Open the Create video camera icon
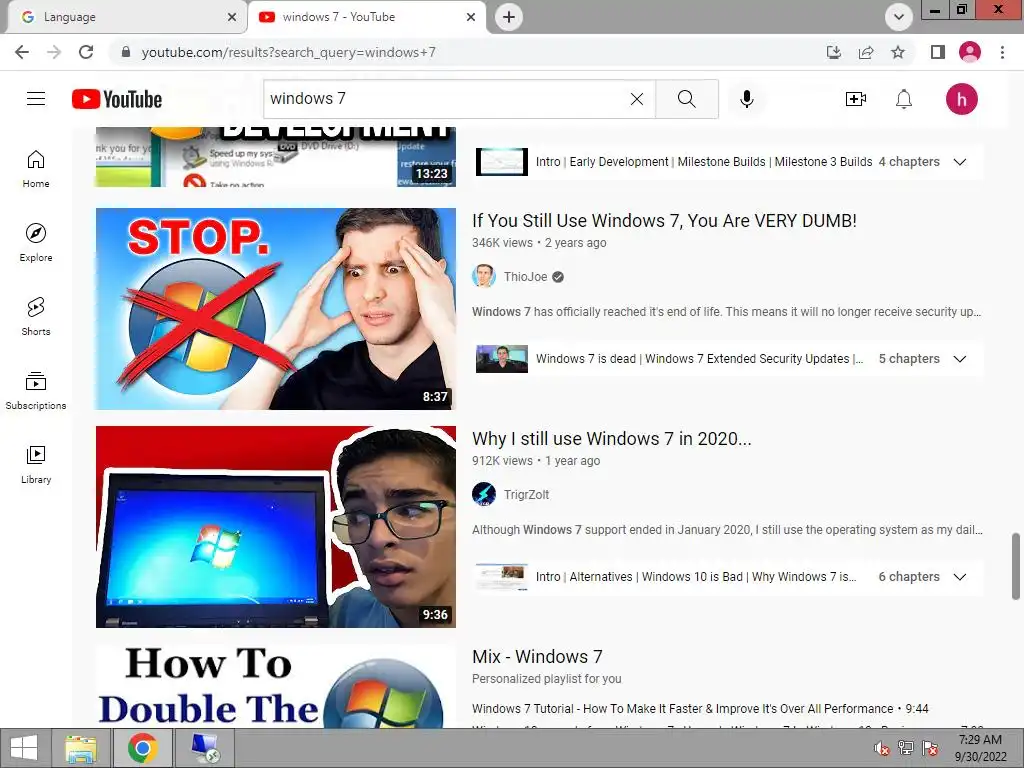This screenshot has width=1024, height=768. 856,99
